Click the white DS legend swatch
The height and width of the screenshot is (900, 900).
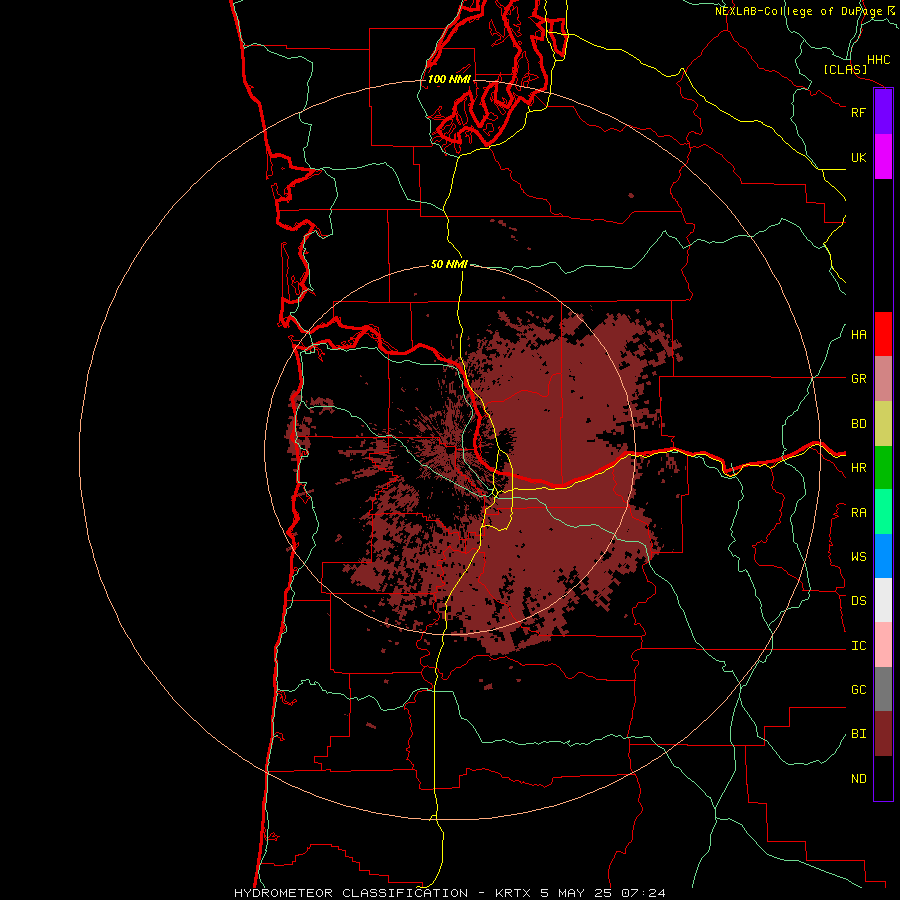coord(883,600)
